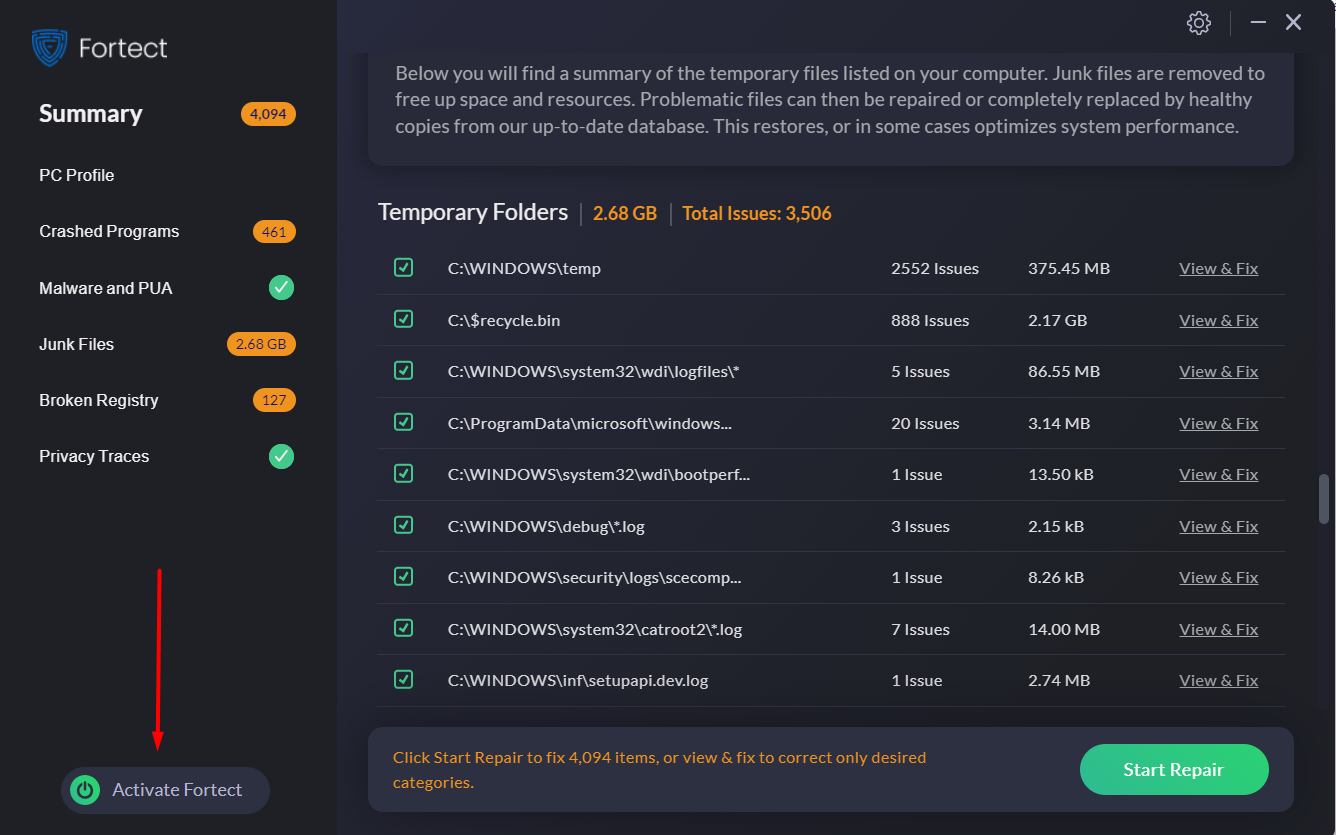Click the C:\WINDOWS\inf\setupapi.dev.log path

coord(578,680)
